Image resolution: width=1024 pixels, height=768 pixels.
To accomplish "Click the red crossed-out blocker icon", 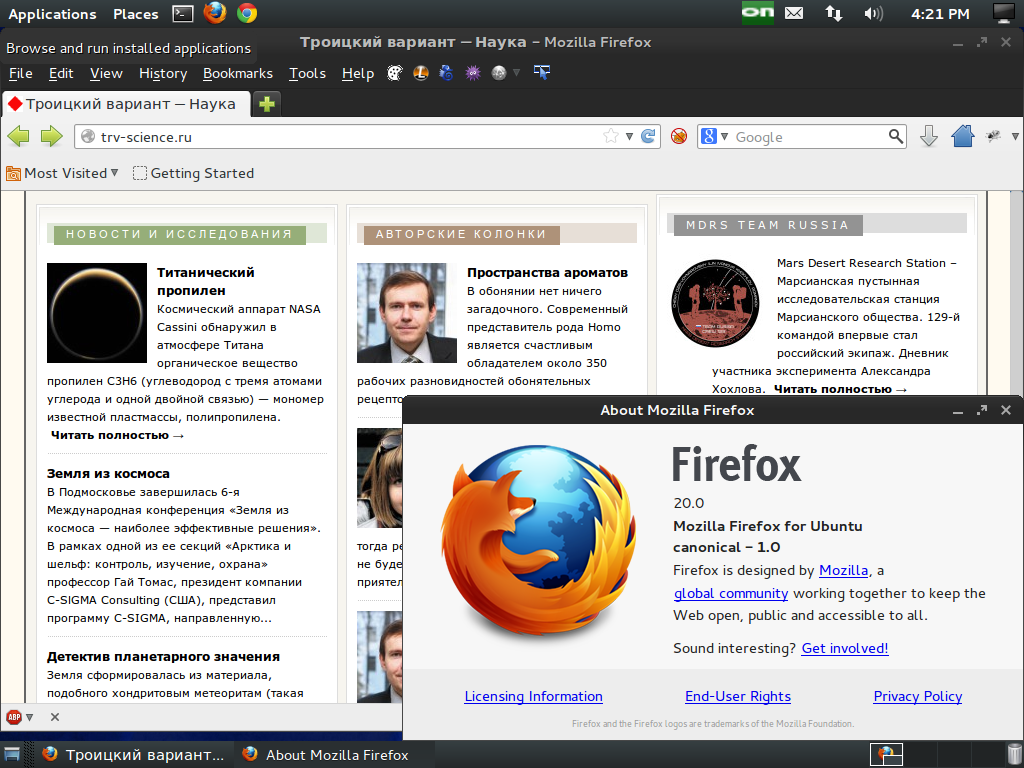I will click(x=679, y=136).
